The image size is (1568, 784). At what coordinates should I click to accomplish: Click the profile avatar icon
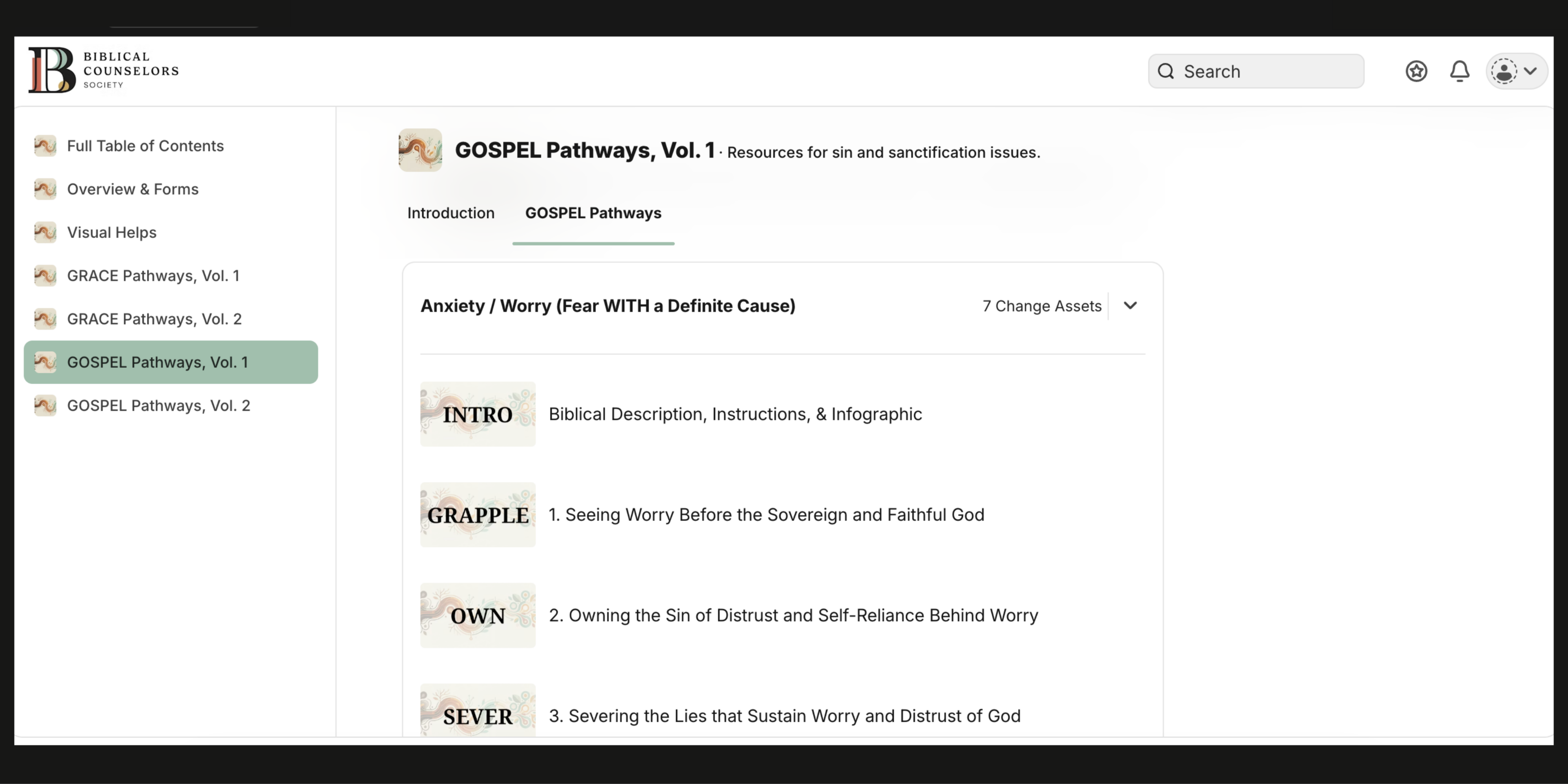coord(1504,71)
